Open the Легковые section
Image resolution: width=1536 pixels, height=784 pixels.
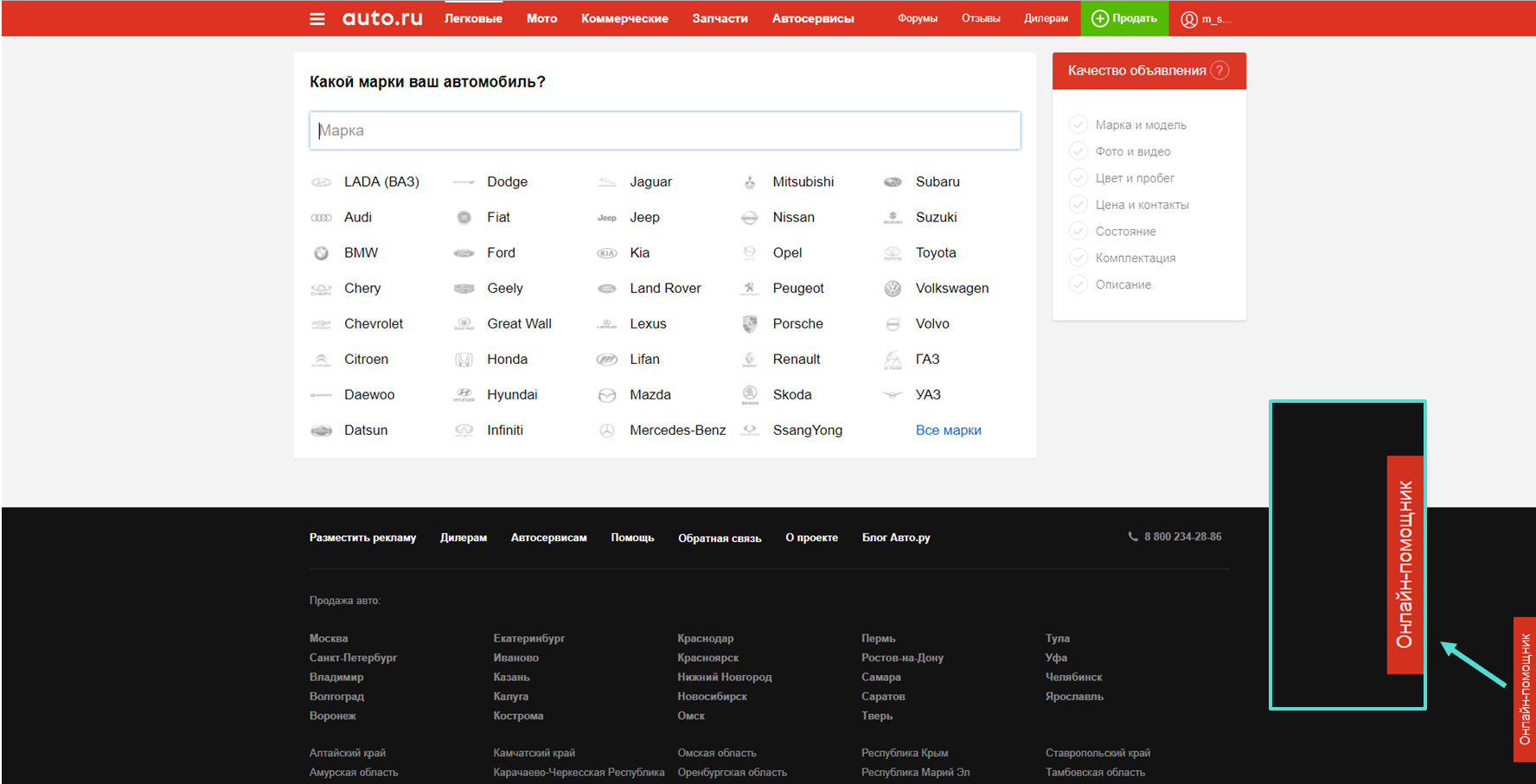[473, 18]
